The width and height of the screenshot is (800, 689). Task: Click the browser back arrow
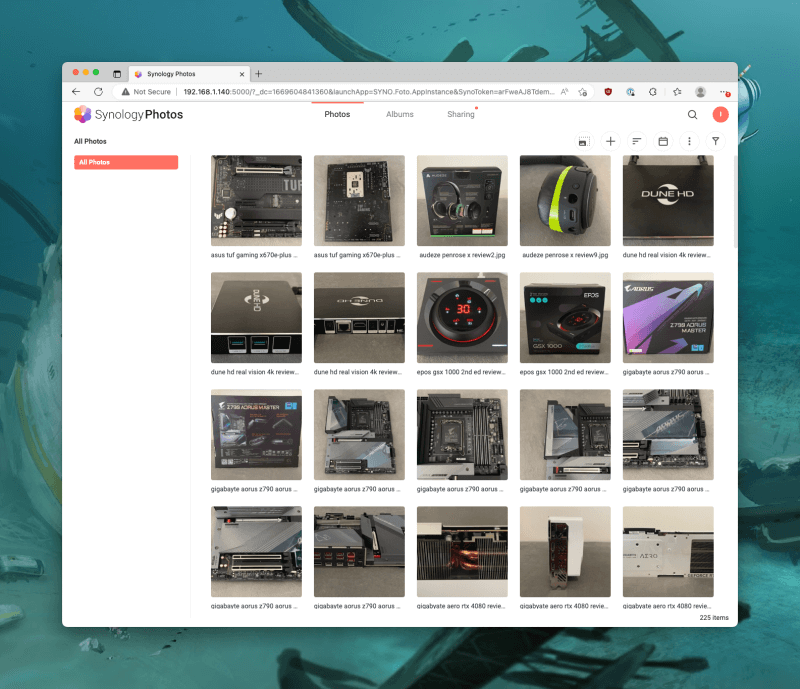click(76, 91)
